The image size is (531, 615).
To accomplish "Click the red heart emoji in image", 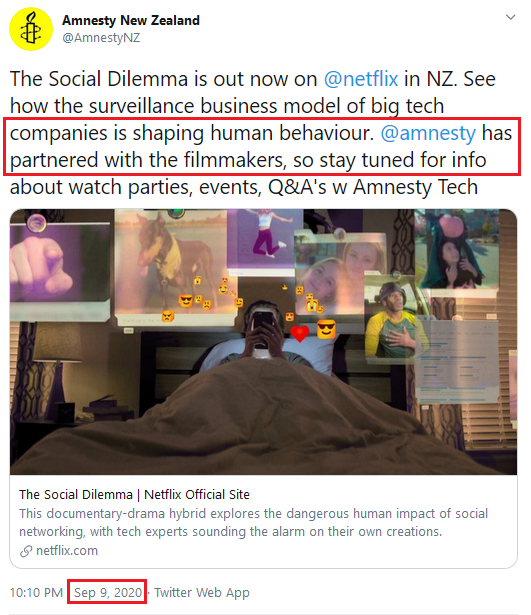I will (300, 333).
